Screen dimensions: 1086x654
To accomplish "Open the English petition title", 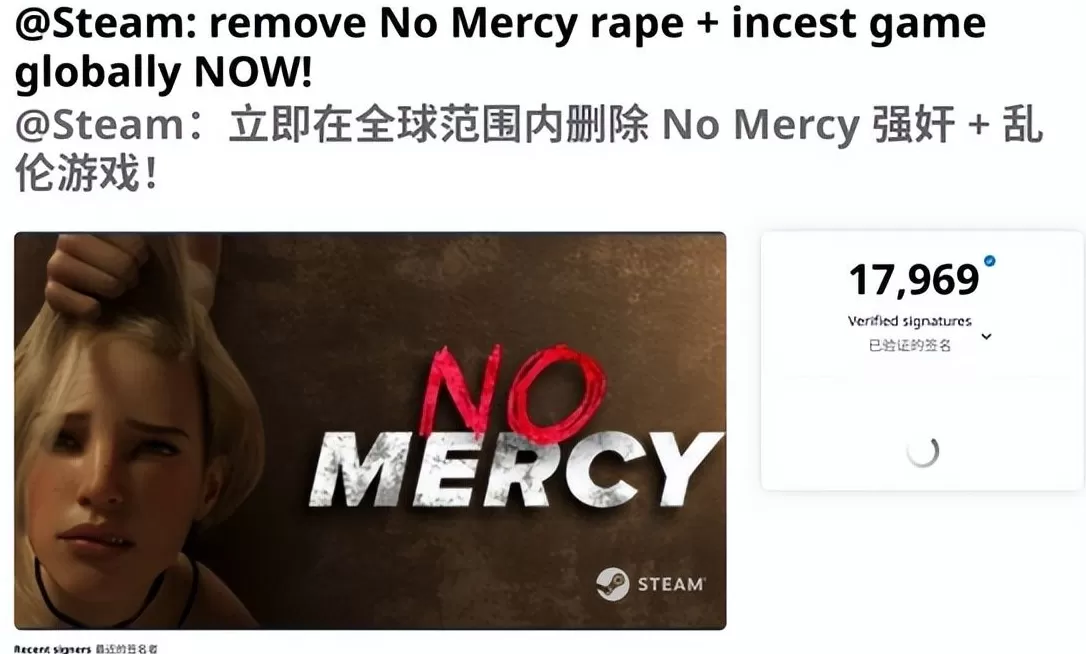I will click(x=500, y=47).
